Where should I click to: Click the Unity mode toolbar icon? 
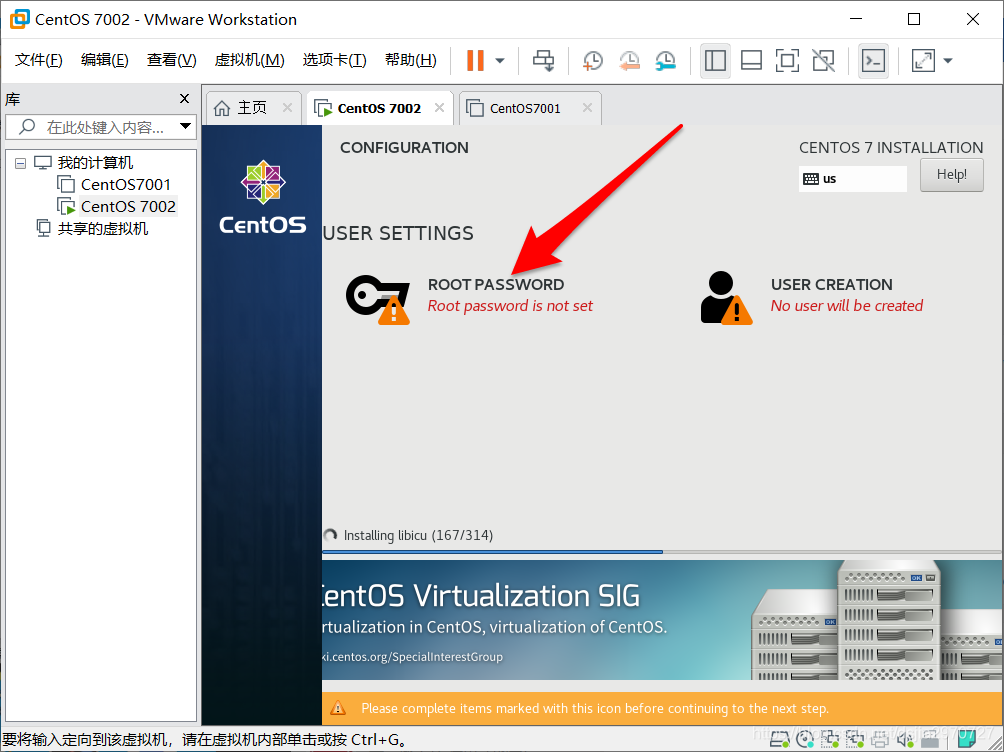click(823, 61)
